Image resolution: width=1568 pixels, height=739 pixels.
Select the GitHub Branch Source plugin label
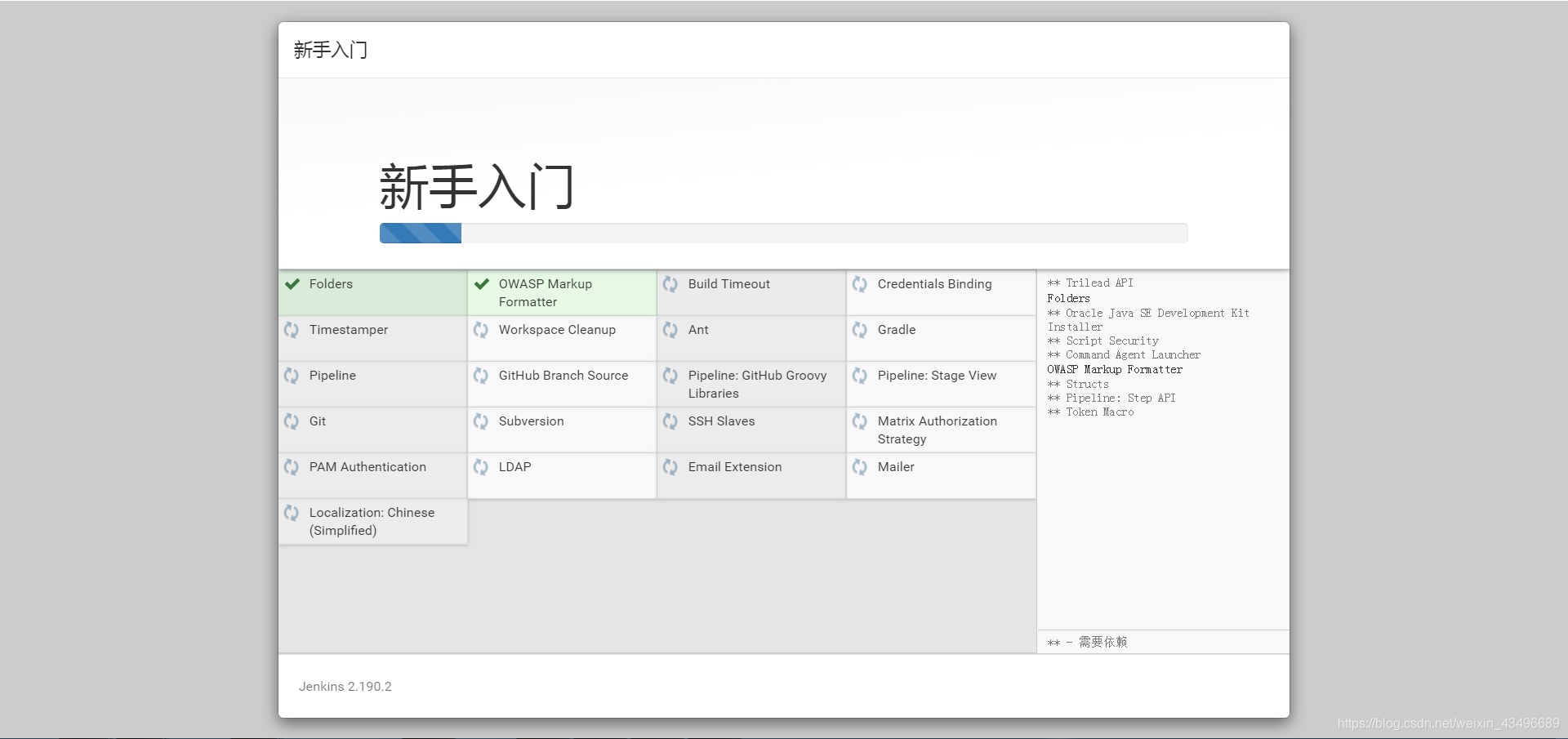[563, 376]
